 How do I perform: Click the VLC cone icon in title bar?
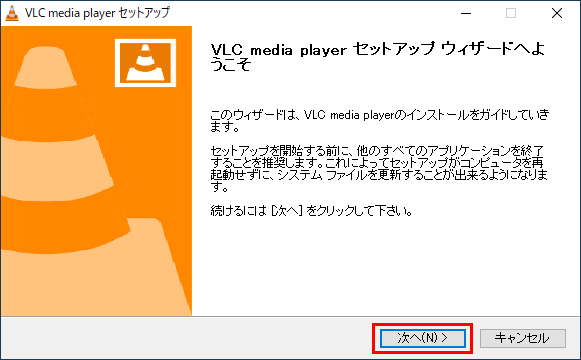[12, 13]
